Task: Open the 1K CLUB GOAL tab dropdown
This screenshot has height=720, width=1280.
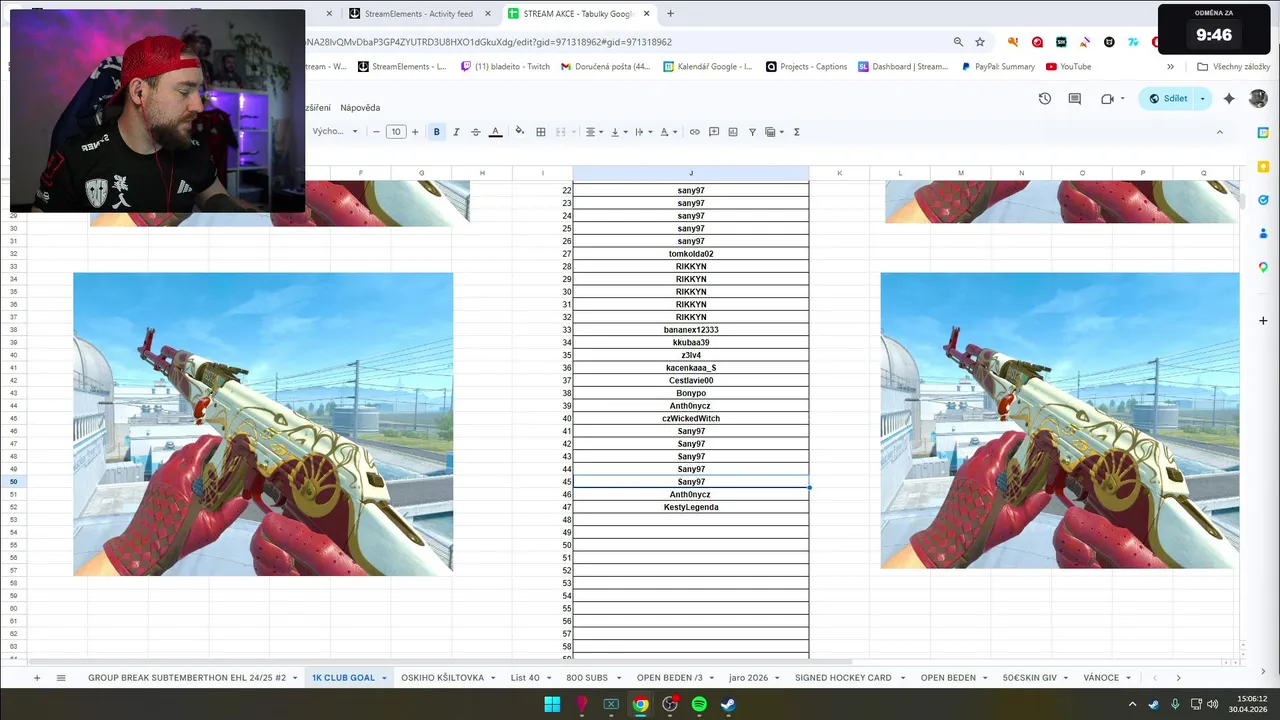Action: click(x=385, y=678)
